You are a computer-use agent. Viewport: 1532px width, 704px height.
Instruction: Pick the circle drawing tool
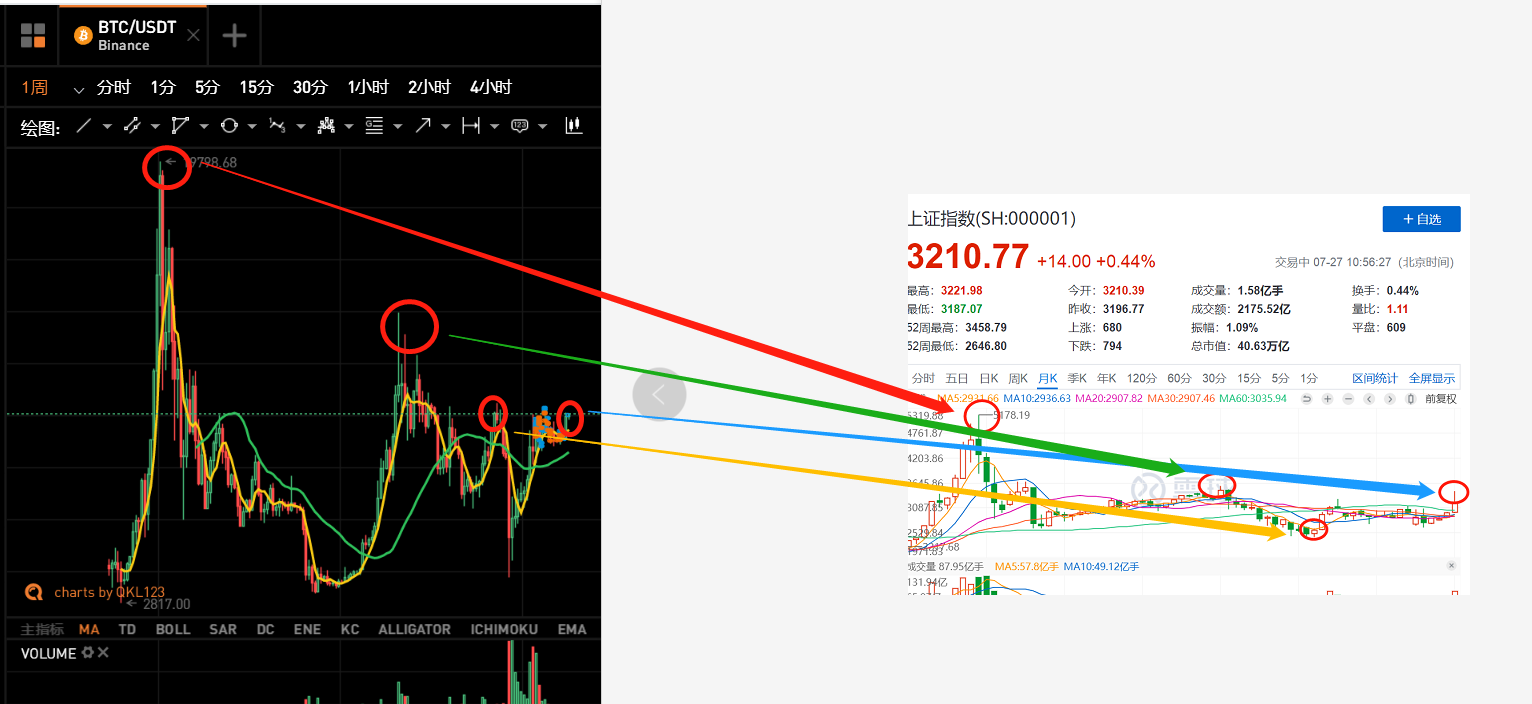229,126
